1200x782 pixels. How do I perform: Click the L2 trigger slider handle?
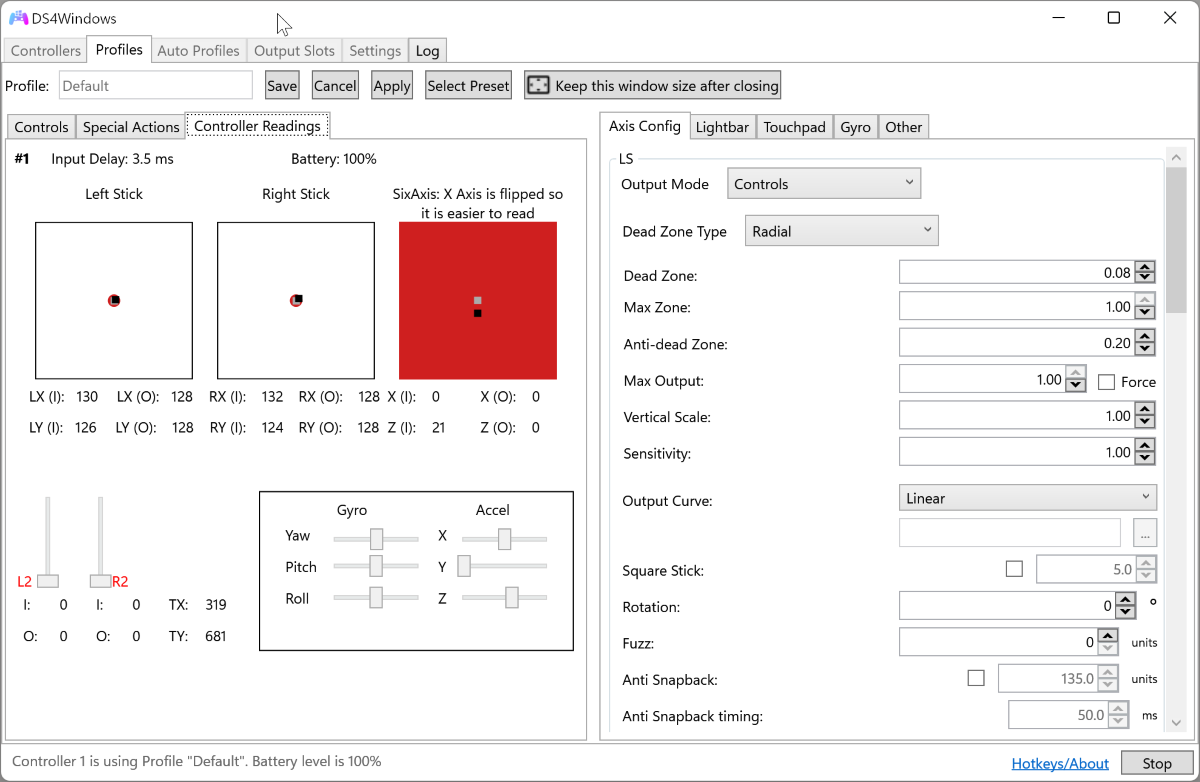(x=47, y=581)
